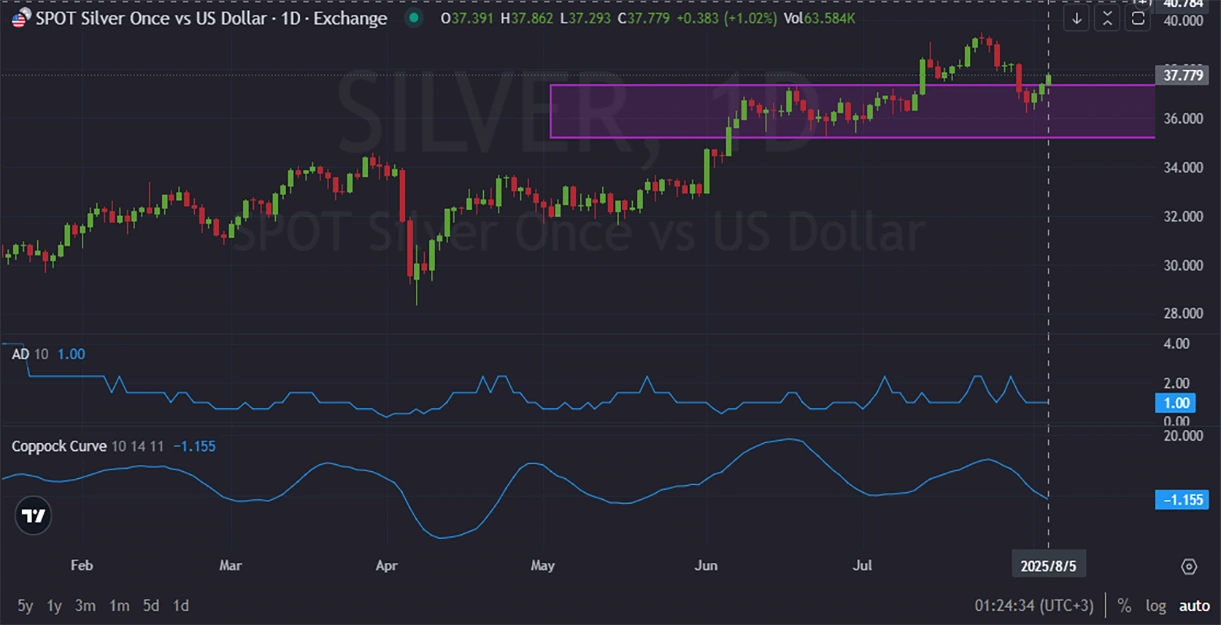
Task: Click the 34.000 price axis label
Action: tap(1183, 167)
